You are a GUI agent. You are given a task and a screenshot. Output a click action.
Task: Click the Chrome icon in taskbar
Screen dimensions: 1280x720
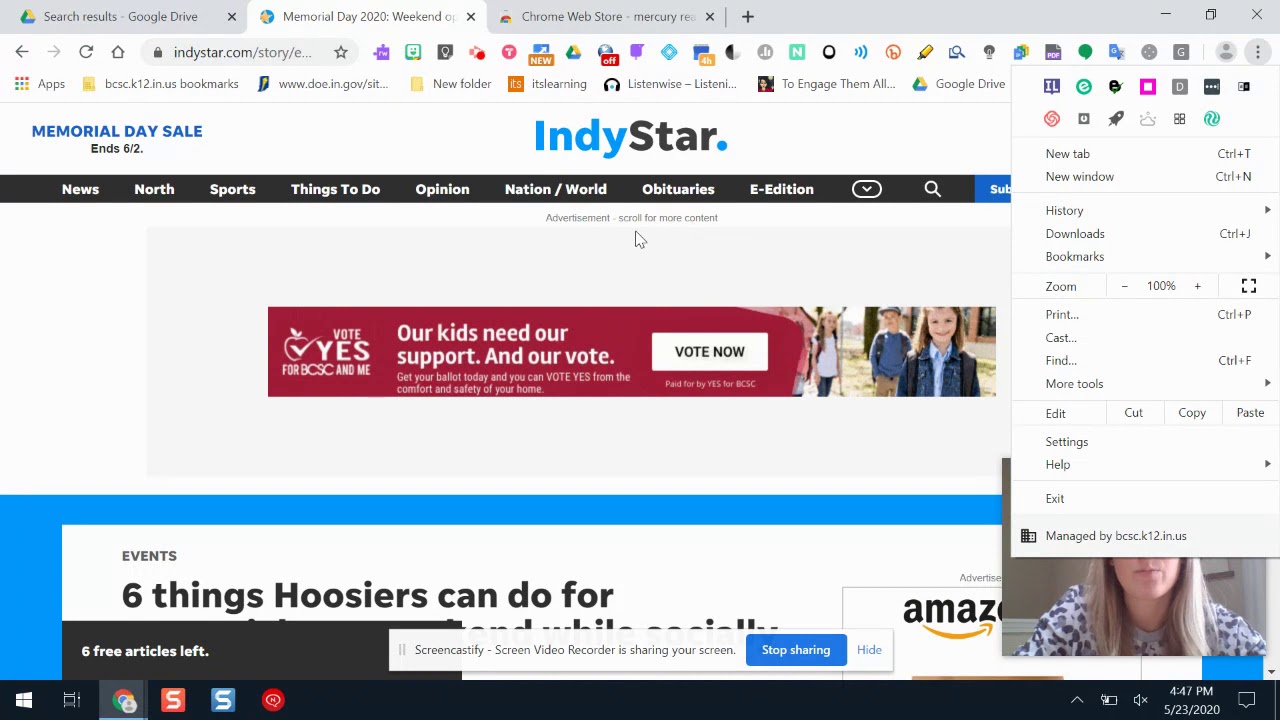click(124, 700)
